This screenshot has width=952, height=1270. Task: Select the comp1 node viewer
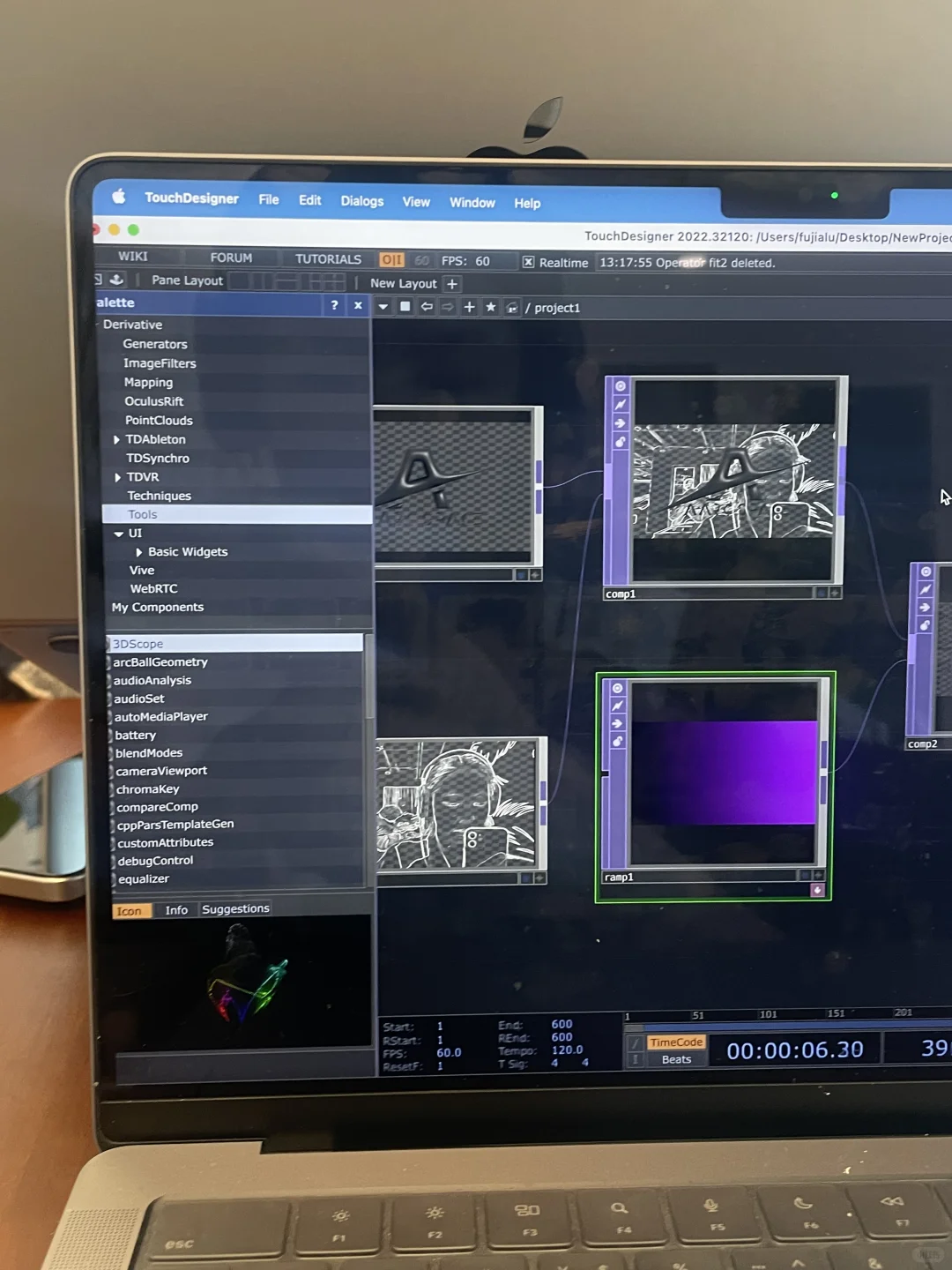733,481
